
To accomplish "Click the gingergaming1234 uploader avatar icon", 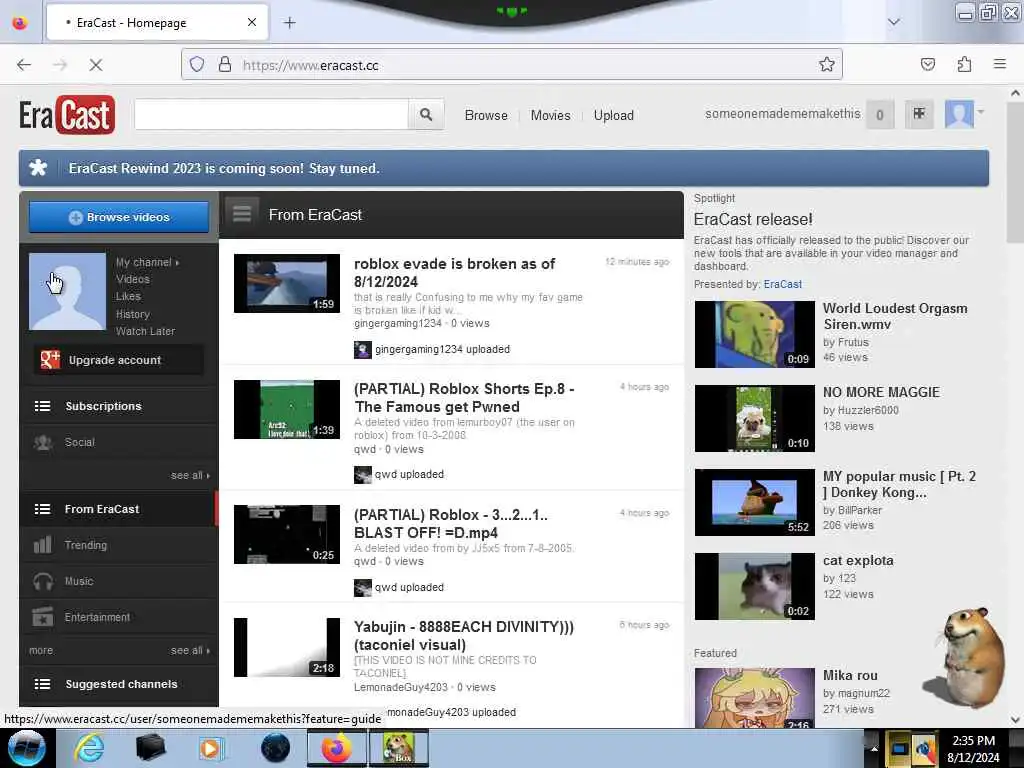I will coord(362,349).
